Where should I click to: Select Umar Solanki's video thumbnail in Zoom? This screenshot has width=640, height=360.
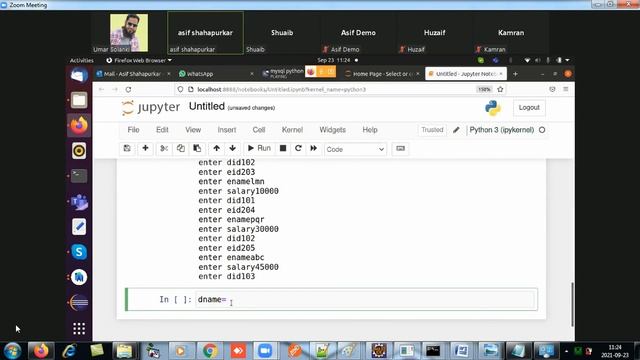click(129, 33)
